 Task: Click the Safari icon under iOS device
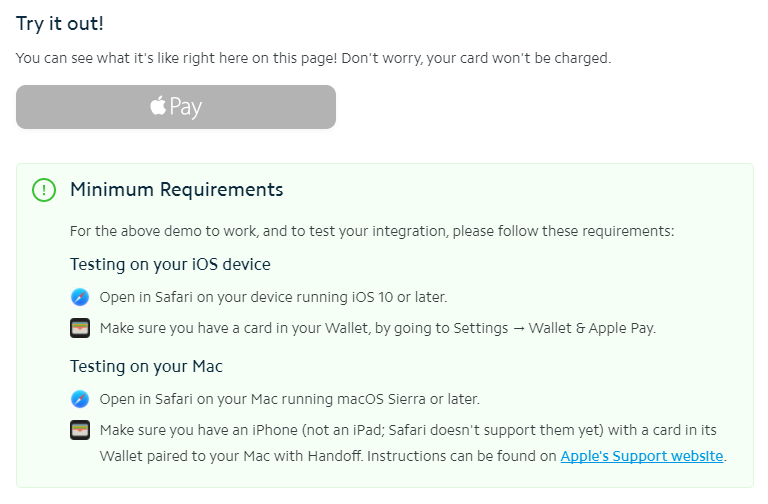pyautogui.click(x=80, y=297)
